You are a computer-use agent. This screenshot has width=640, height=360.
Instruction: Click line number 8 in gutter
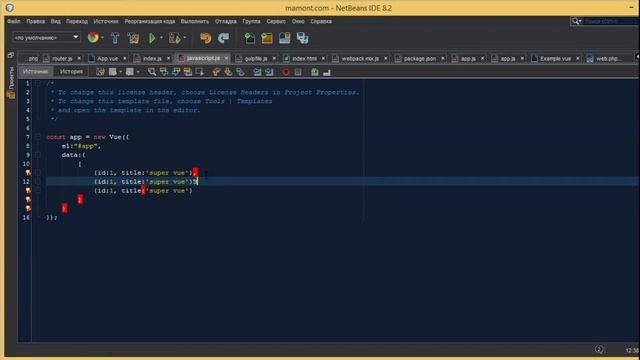[28, 146]
